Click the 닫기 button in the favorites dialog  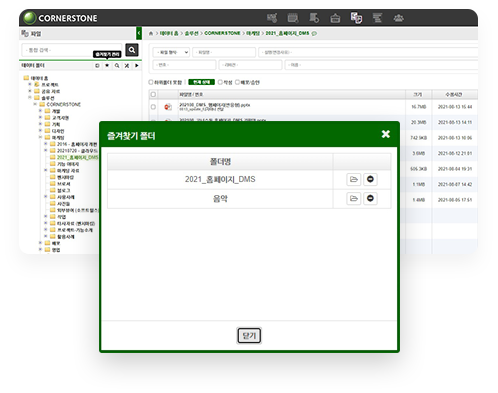(x=249, y=335)
